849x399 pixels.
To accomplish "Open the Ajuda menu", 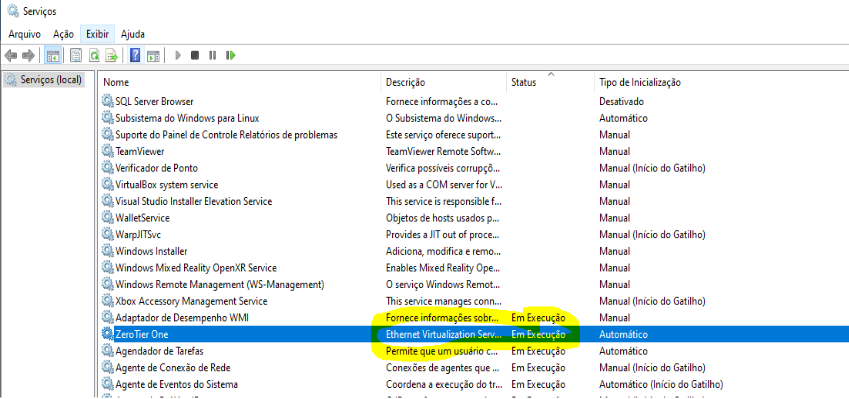I will click(133, 34).
